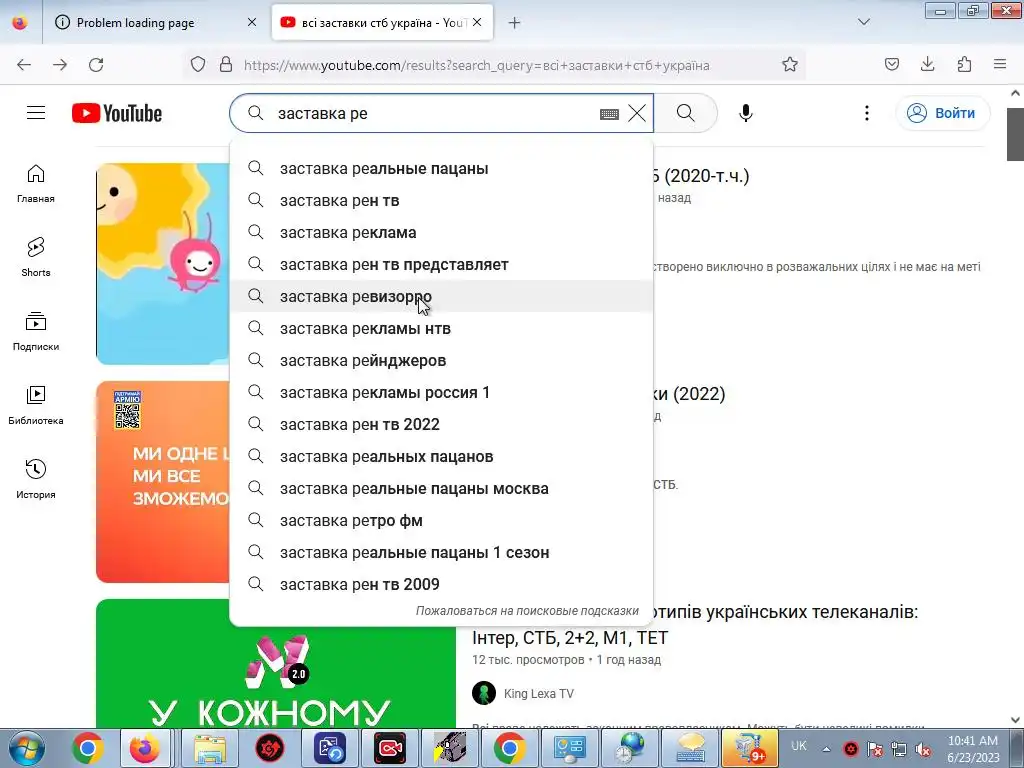
Task: Choose suggestion заставка рекламы россия 1
Action: (x=441, y=392)
